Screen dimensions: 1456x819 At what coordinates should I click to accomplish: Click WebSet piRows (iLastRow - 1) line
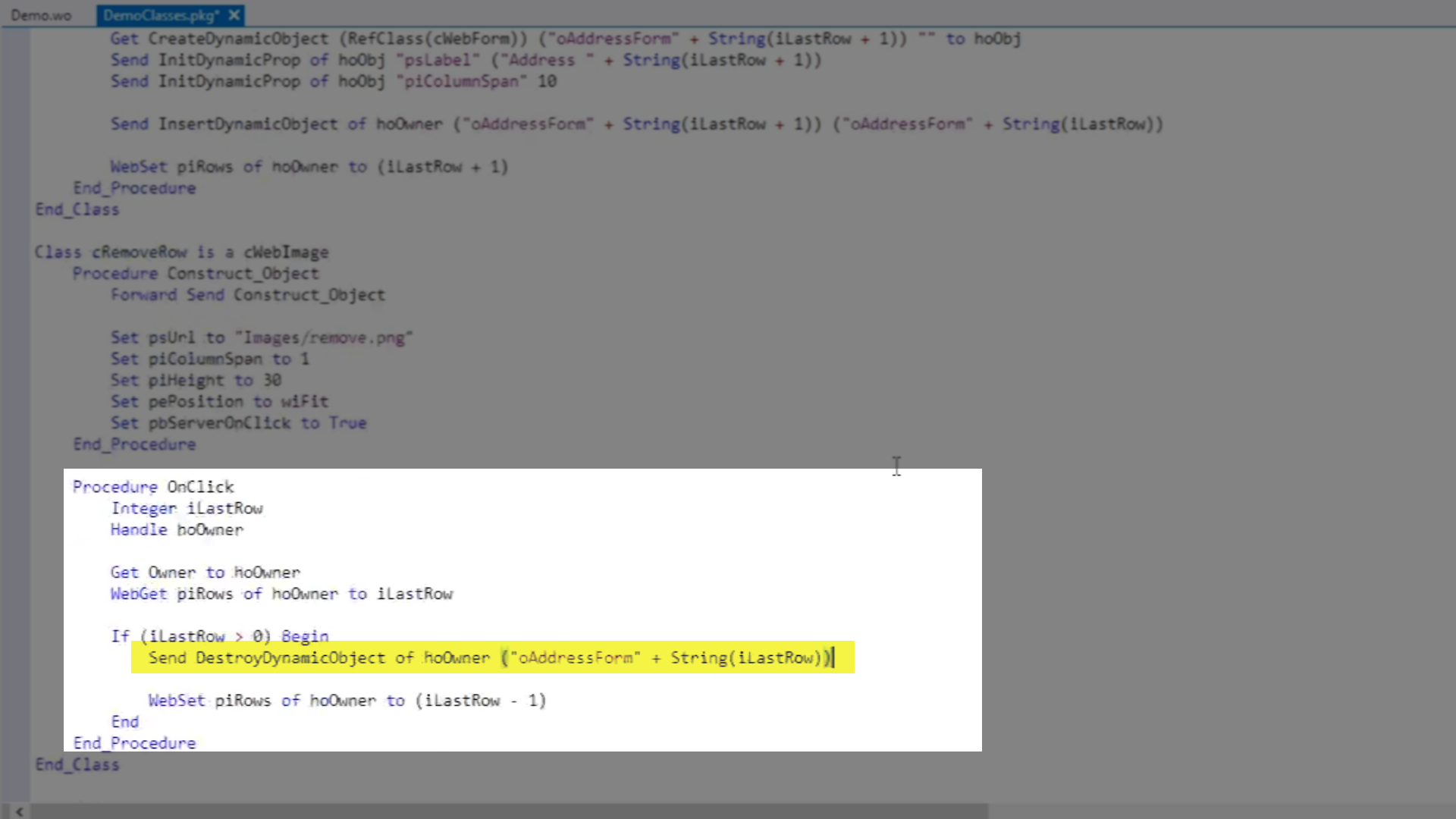click(x=347, y=701)
